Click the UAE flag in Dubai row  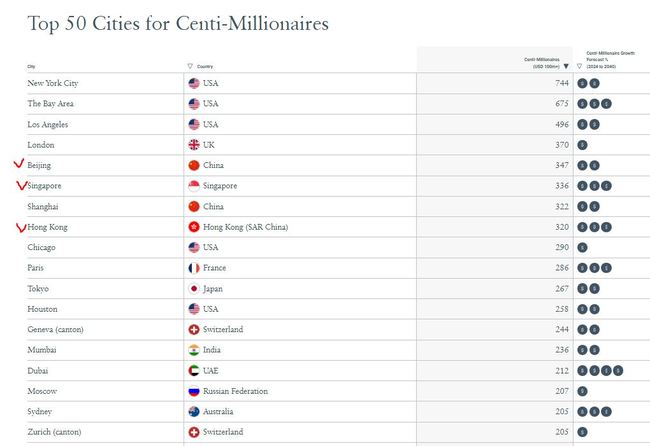point(194,371)
